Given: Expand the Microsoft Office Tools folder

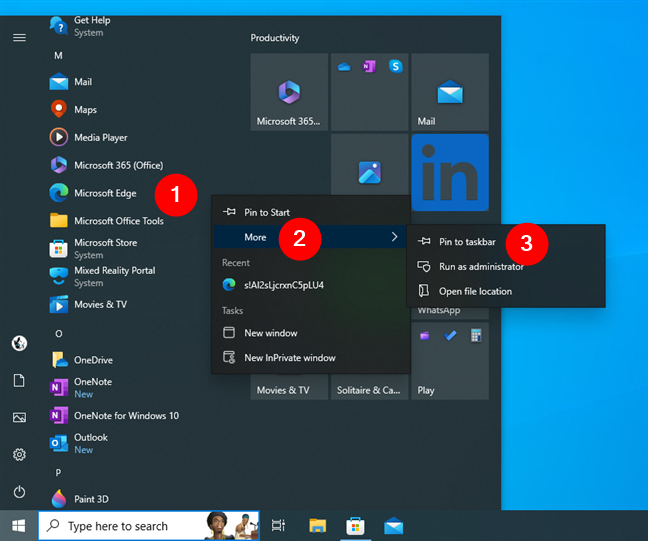Looking at the screenshot, I should tap(118, 221).
